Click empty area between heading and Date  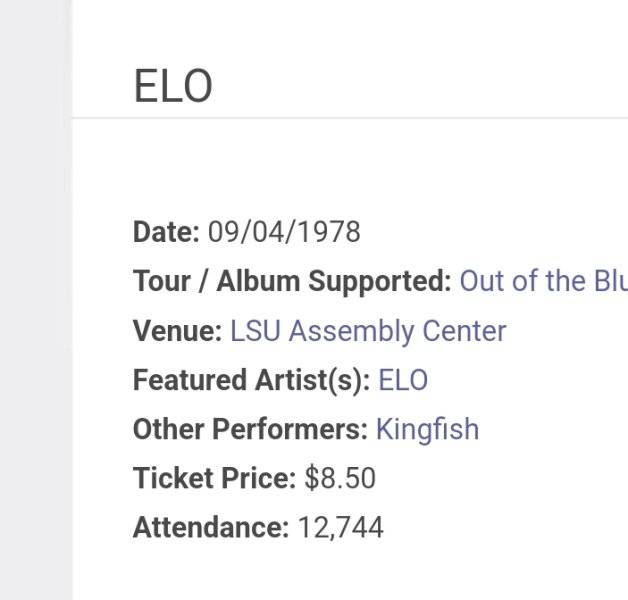(350, 168)
